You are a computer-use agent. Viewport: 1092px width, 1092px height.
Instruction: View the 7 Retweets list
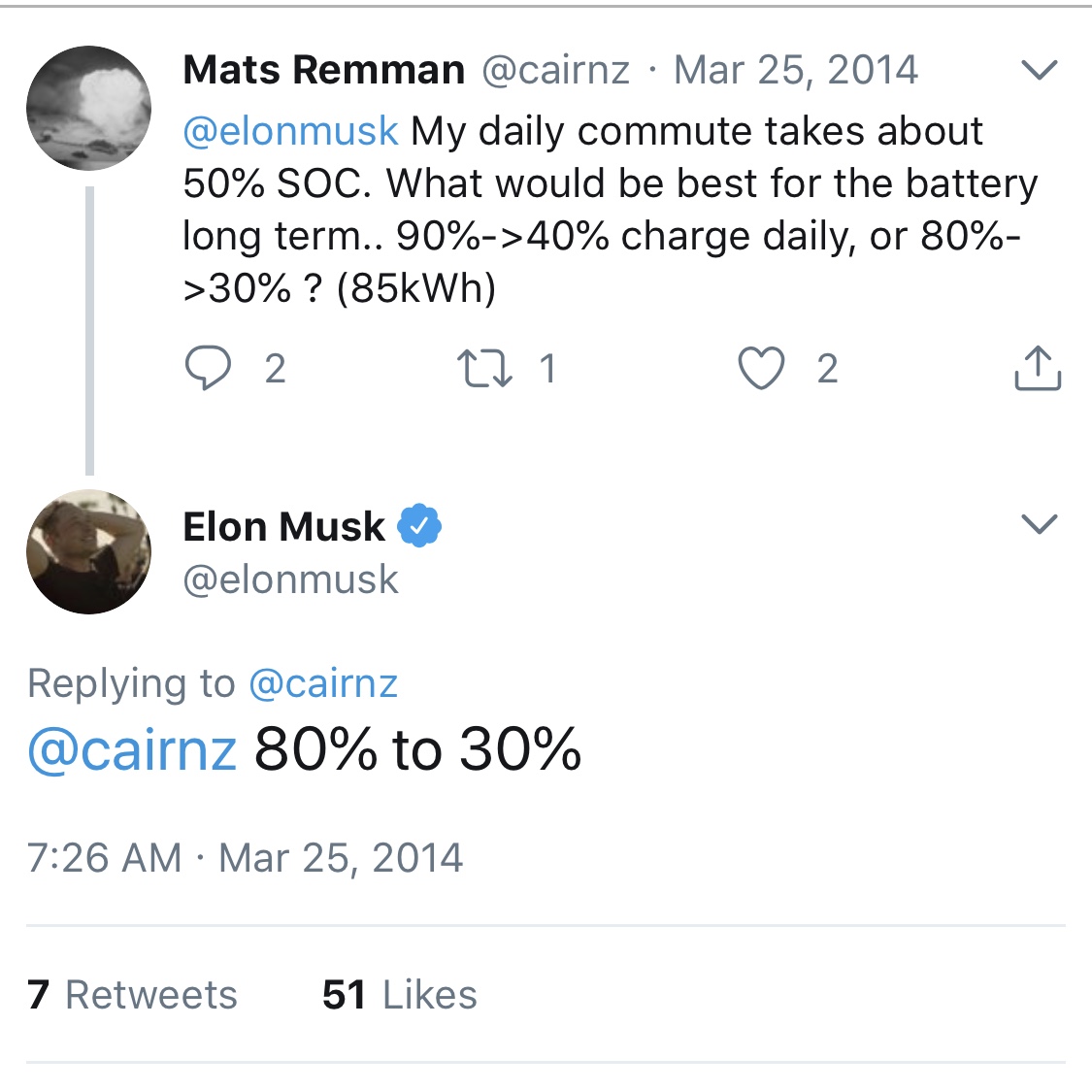pyautogui.click(x=132, y=994)
